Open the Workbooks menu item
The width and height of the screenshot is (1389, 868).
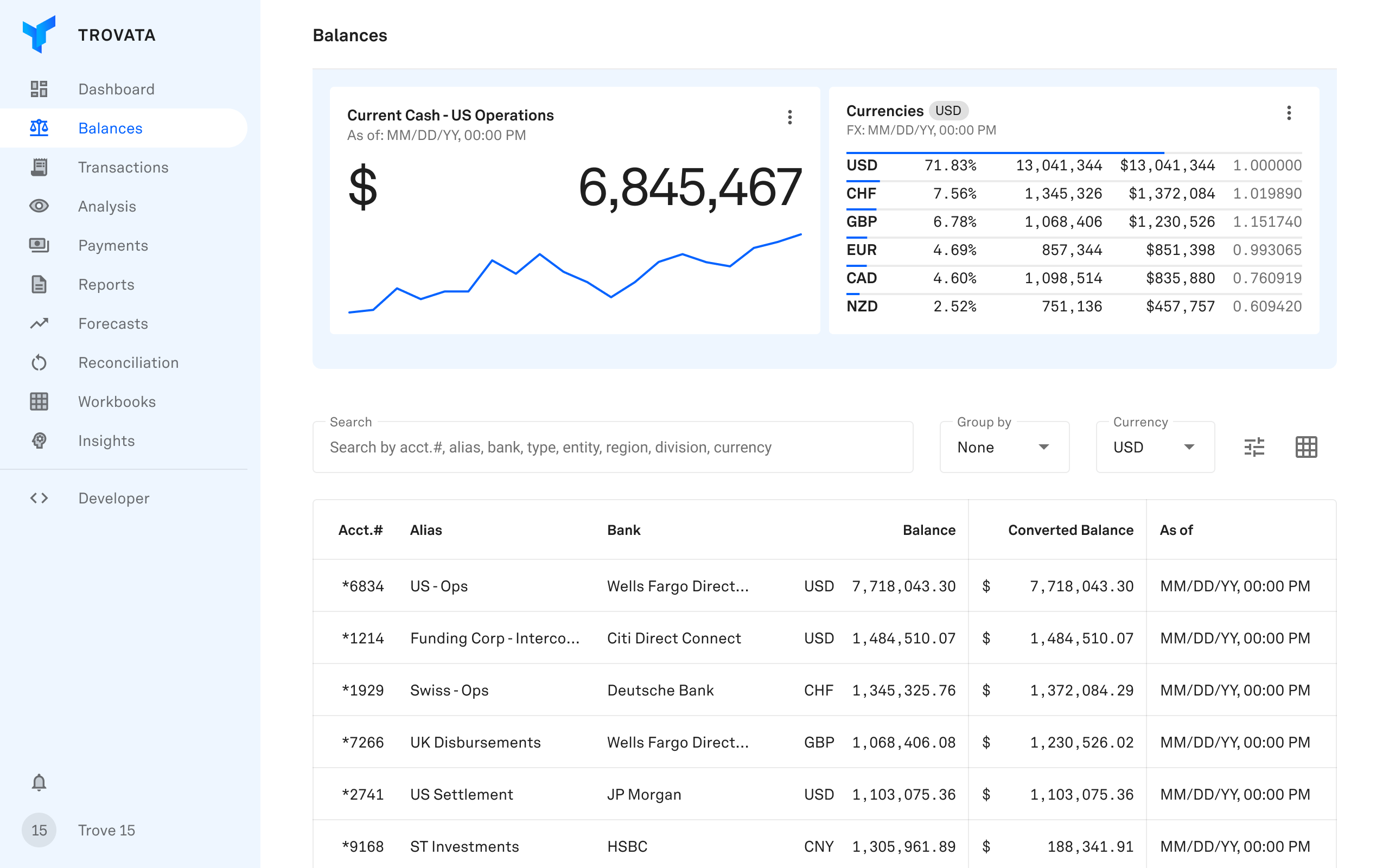tap(117, 402)
